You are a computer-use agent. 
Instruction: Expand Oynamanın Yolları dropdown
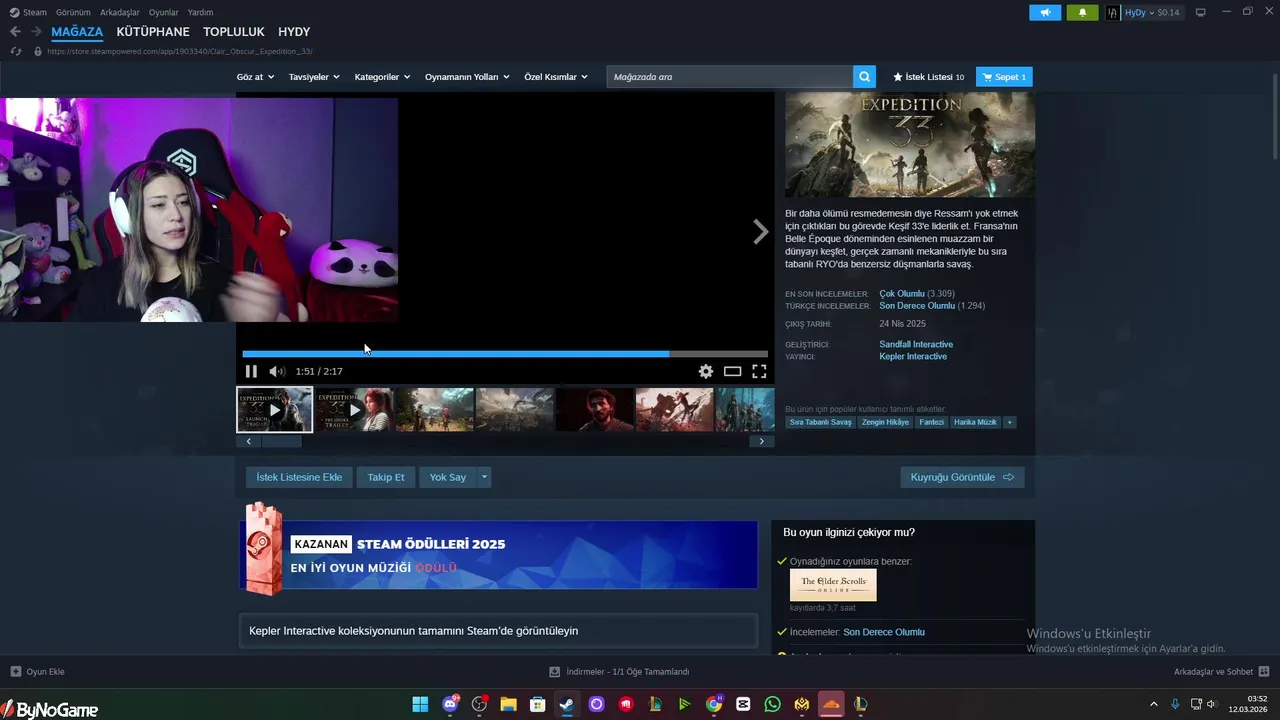(467, 77)
